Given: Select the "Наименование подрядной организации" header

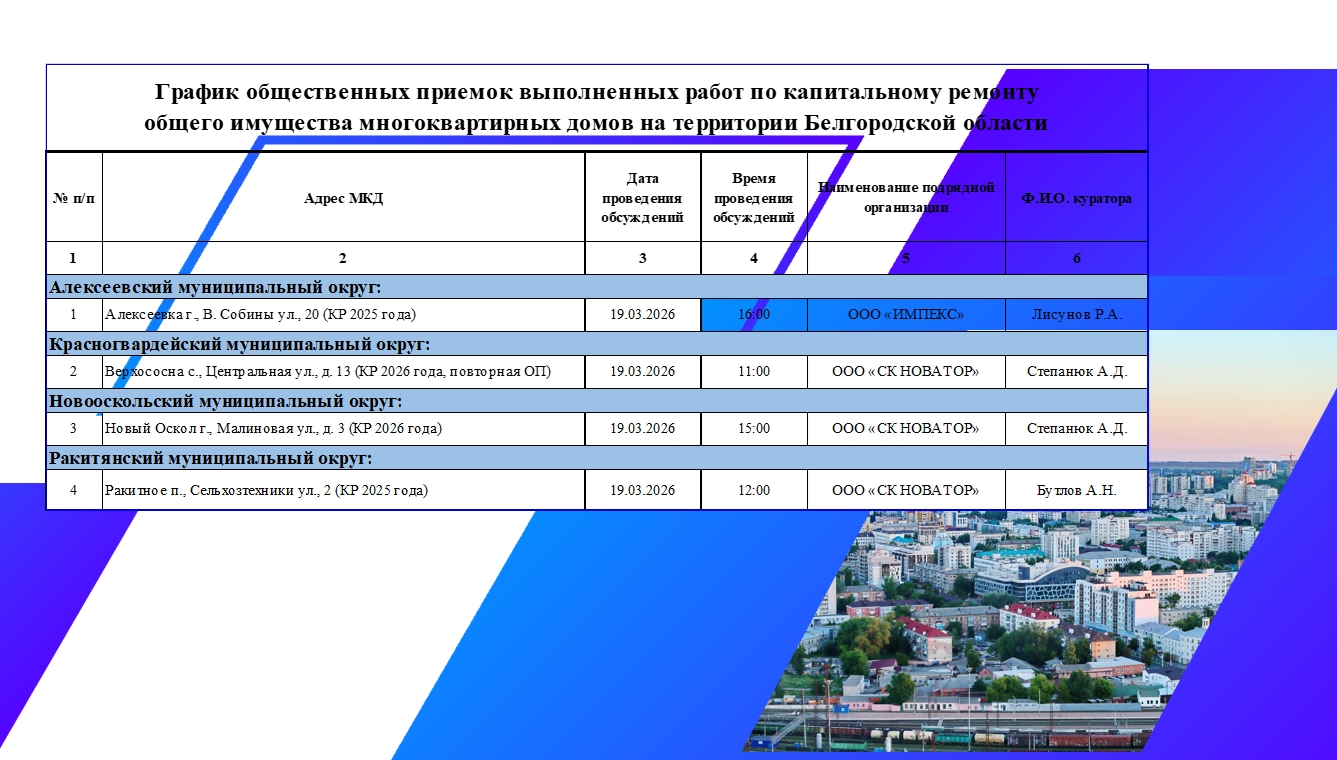Looking at the screenshot, I should pyautogui.click(x=906, y=198).
